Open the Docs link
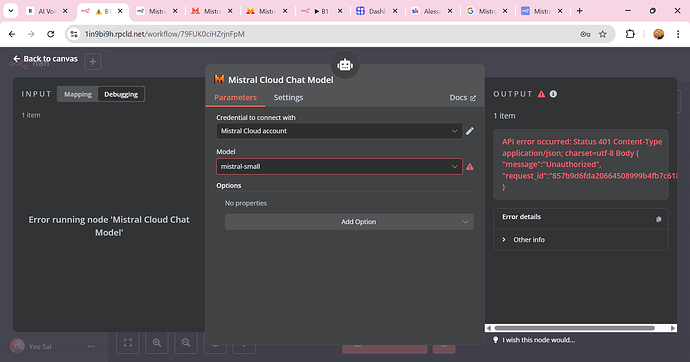This screenshot has width=690, height=362. pyautogui.click(x=462, y=98)
